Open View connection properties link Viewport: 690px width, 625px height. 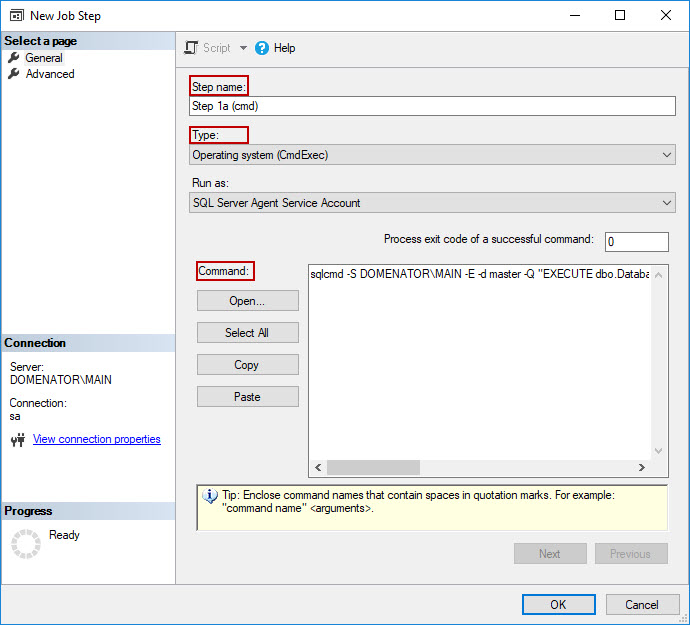pyautogui.click(x=97, y=439)
